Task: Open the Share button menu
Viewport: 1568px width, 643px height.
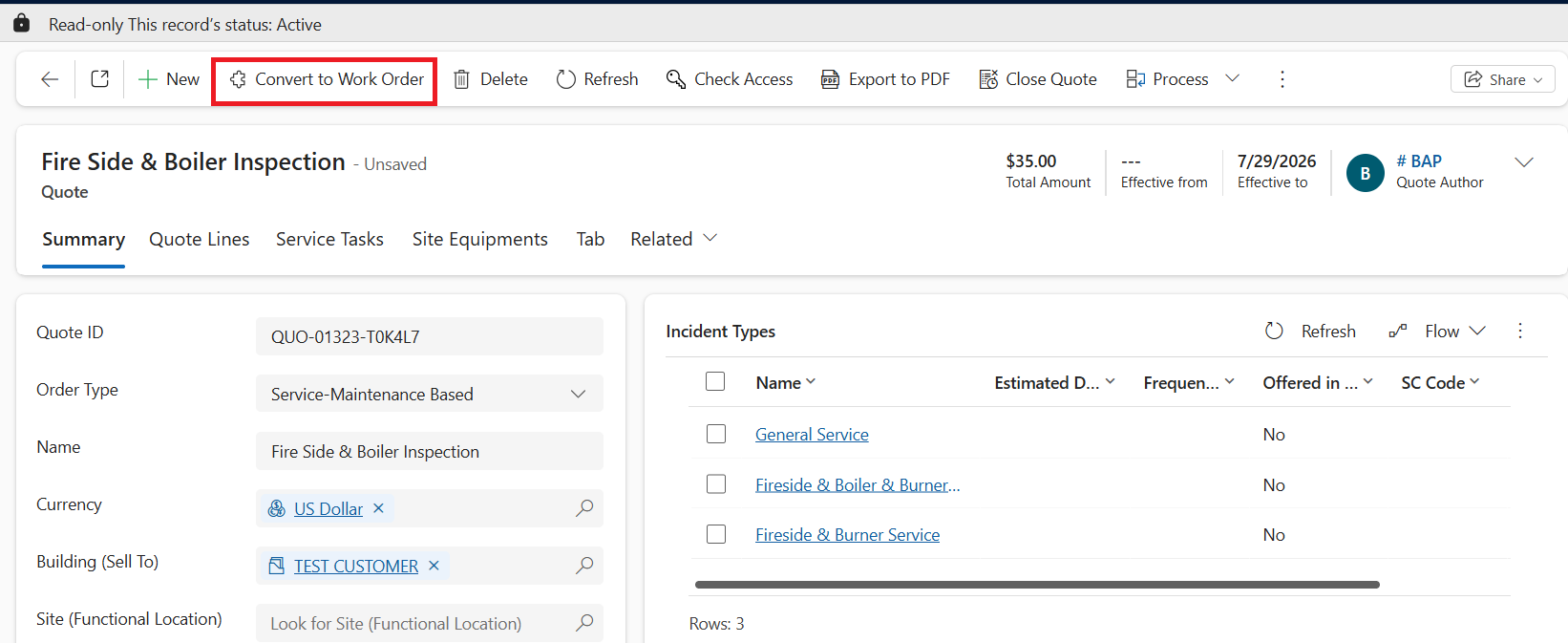Action: pos(1502,79)
